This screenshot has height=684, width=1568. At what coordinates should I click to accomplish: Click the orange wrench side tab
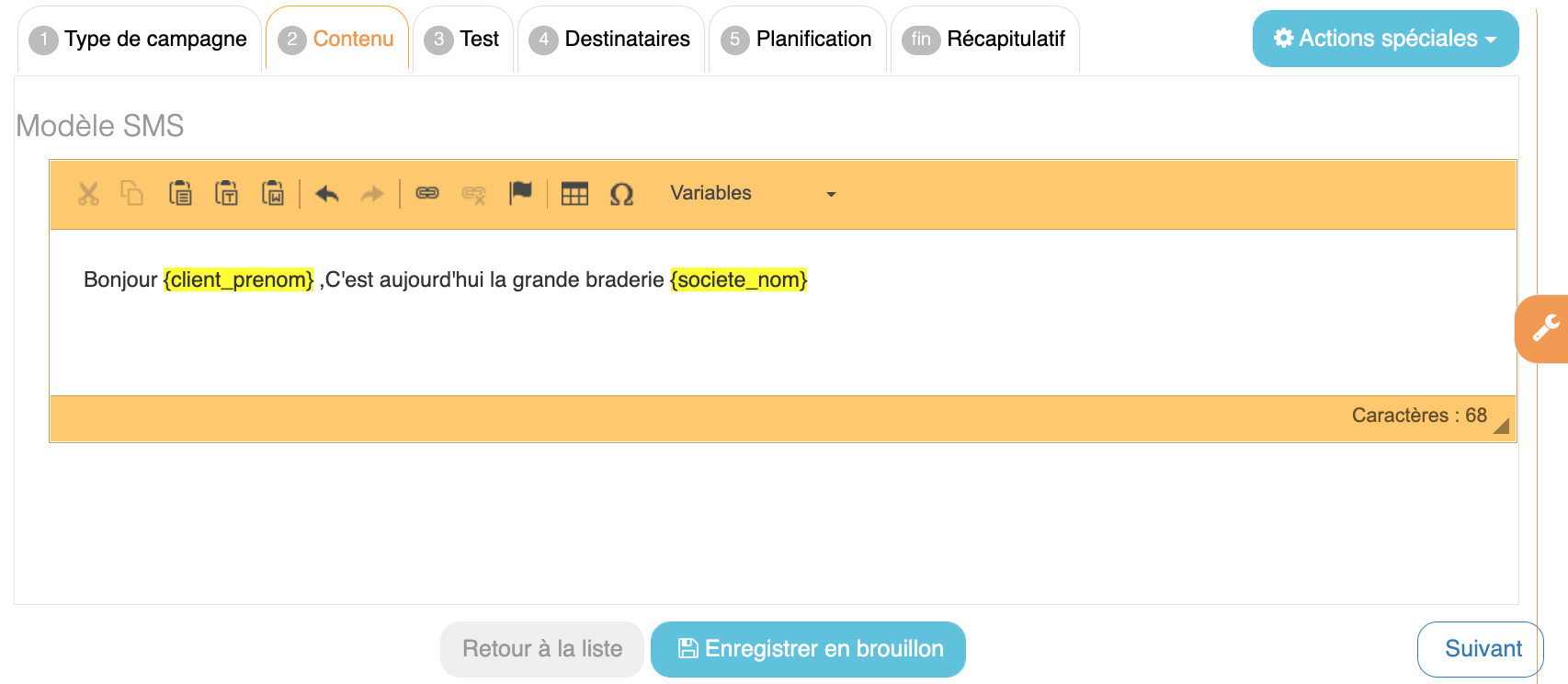click(1543, 328)
